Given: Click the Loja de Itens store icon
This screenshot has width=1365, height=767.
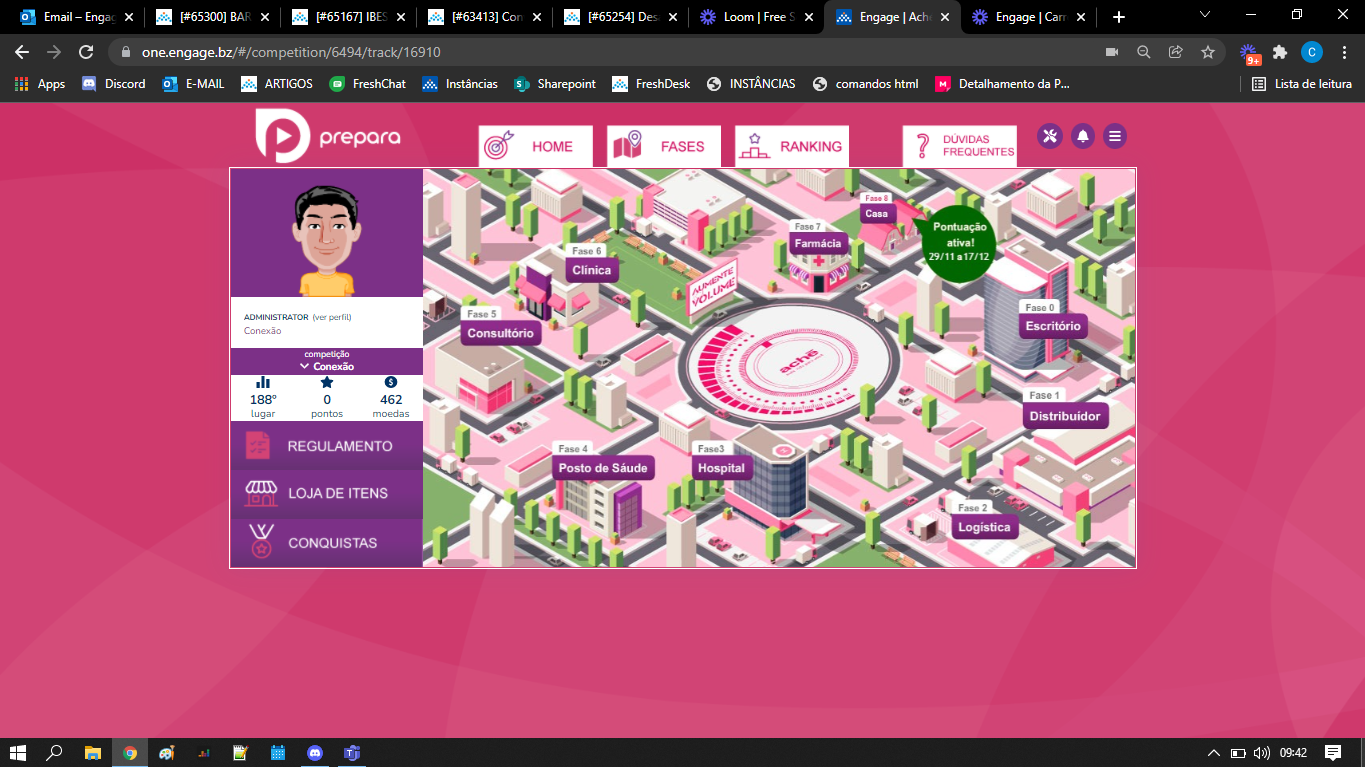Looking at the screenshot, I should [261, 493].
